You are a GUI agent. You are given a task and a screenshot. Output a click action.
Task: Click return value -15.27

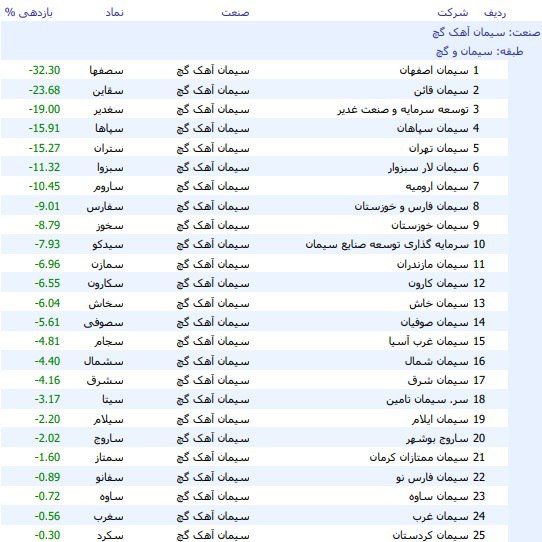tap(45, 148)
